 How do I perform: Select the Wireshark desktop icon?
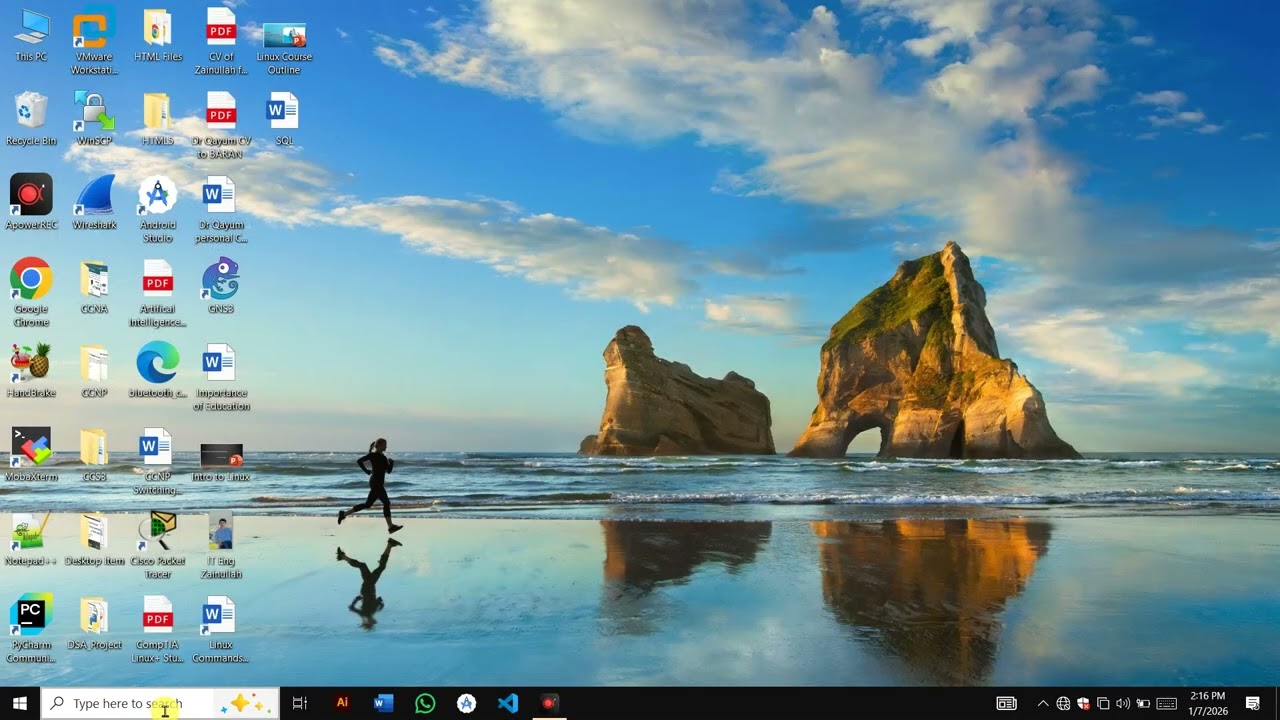pyautogui.click(x=94, y=203)
